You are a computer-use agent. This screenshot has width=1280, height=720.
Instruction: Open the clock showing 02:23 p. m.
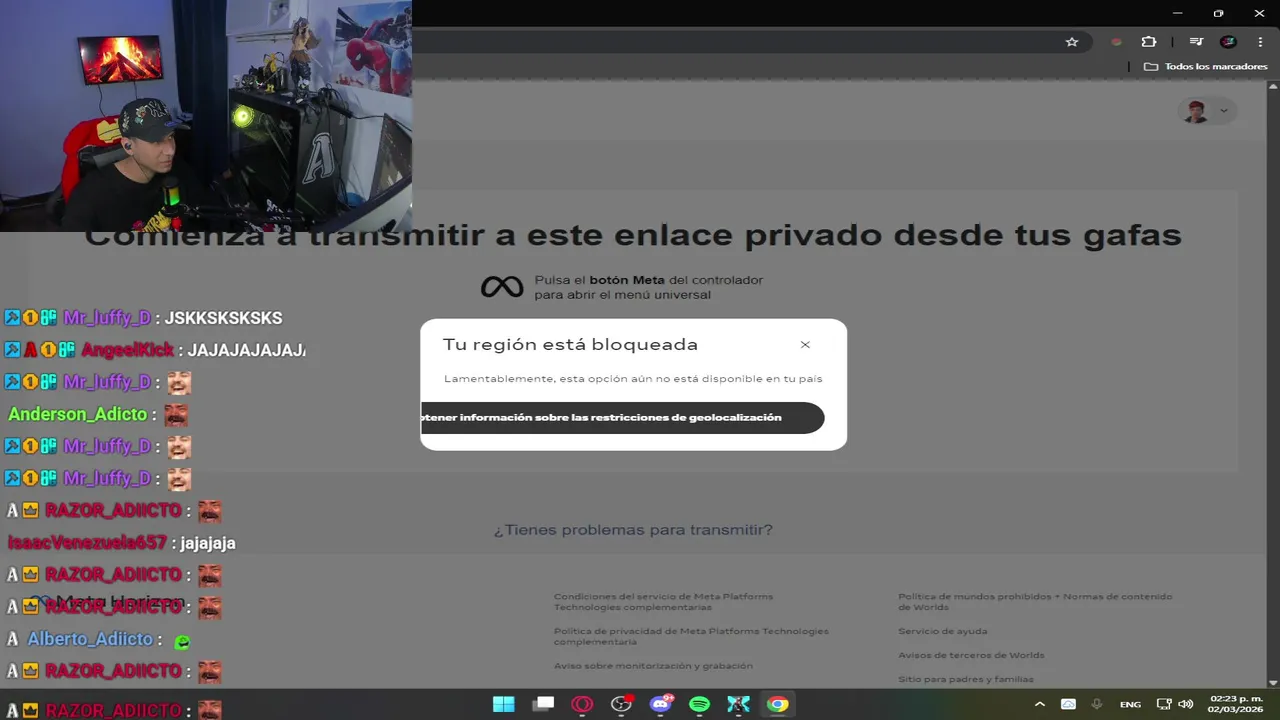point(1236,704)
